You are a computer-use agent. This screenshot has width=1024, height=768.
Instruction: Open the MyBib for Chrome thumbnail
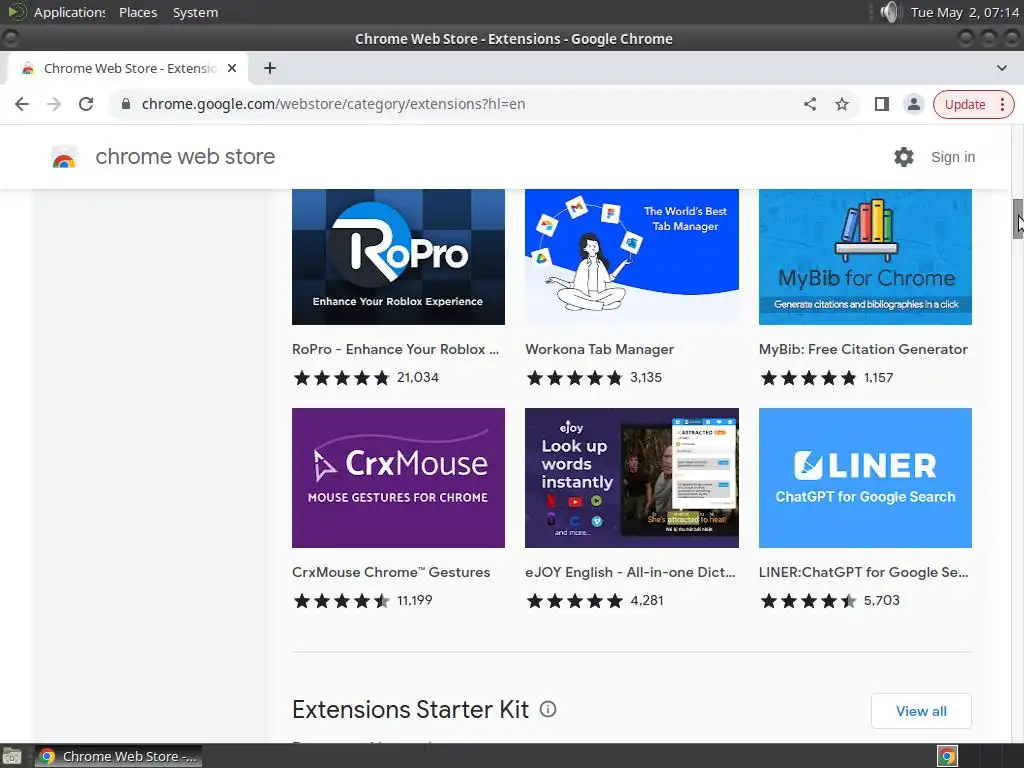865,257
